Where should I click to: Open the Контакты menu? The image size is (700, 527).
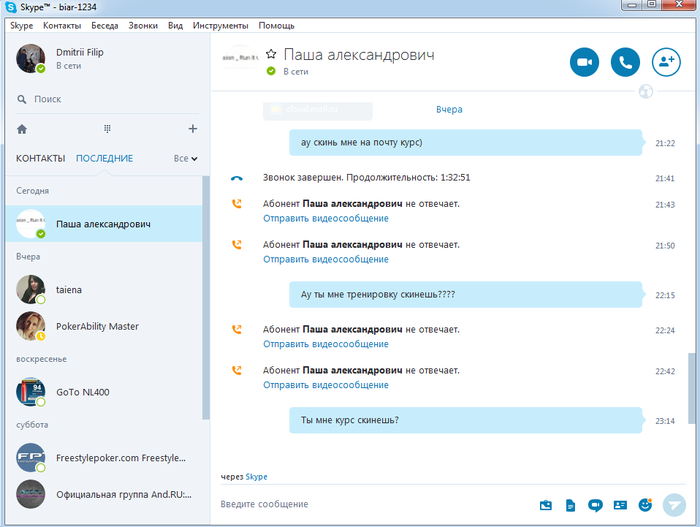pos(62,25)
